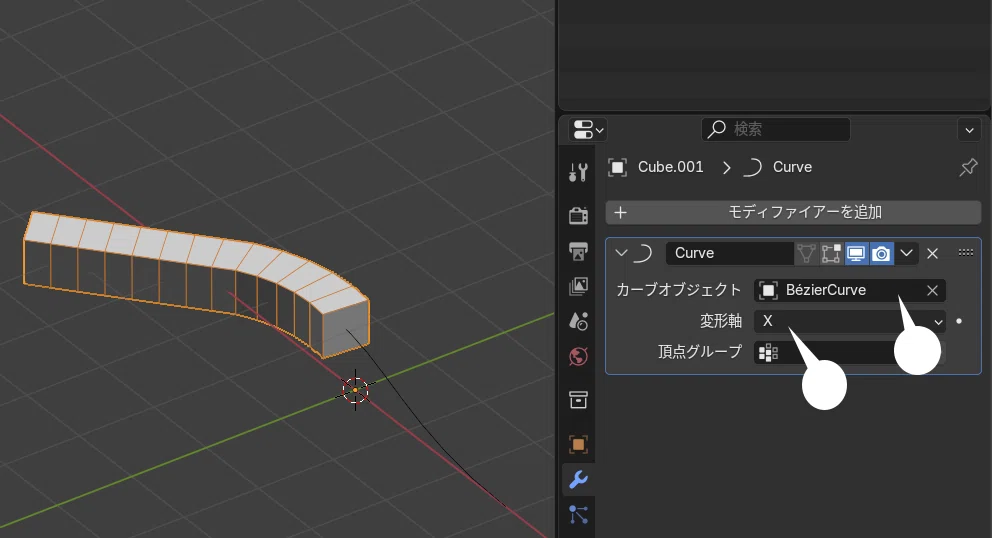Click モディファイアーを追加 button
Viewport: 992px width, 538px height.
[x=793, y=212]
